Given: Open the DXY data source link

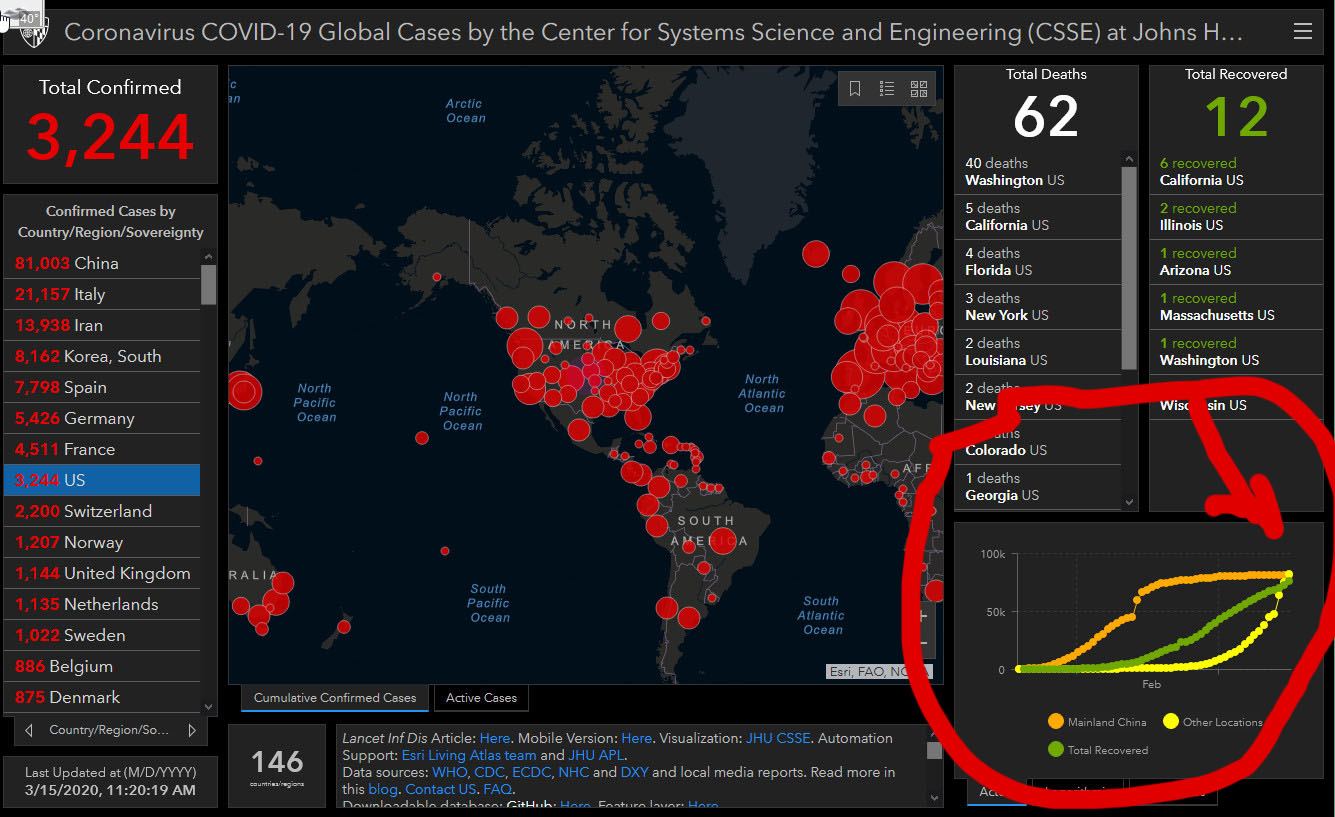Looking at the screenshot, I should [x=634, y=772].
